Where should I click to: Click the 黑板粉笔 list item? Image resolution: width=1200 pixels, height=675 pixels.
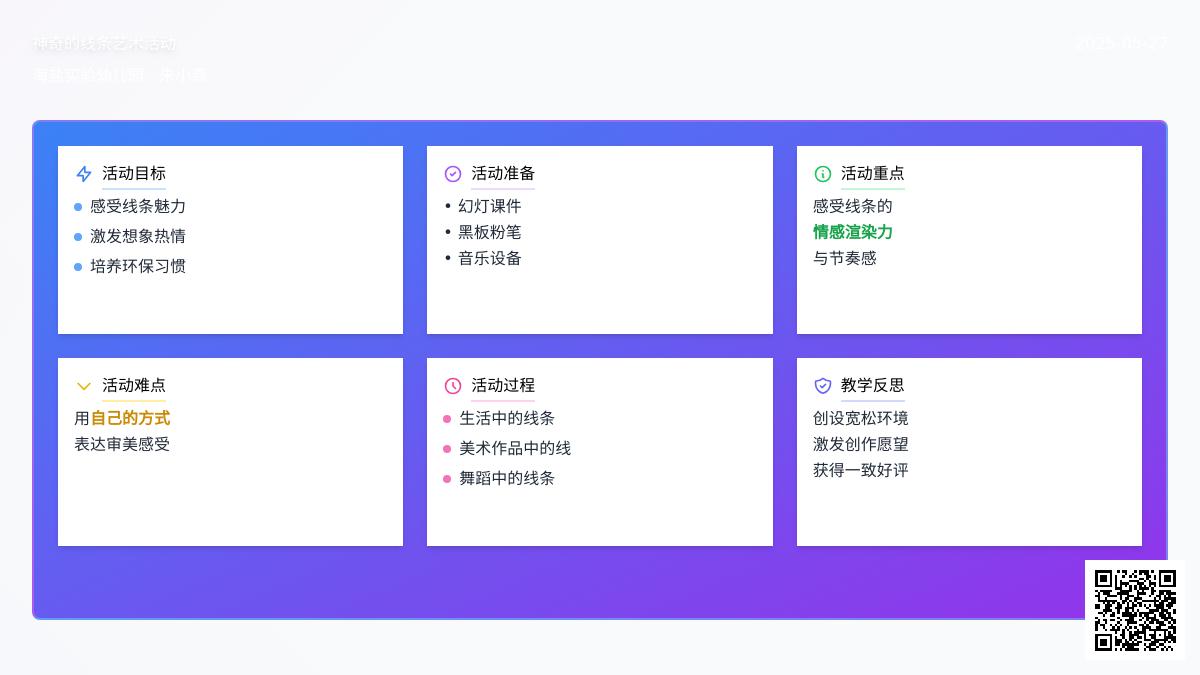490,232
